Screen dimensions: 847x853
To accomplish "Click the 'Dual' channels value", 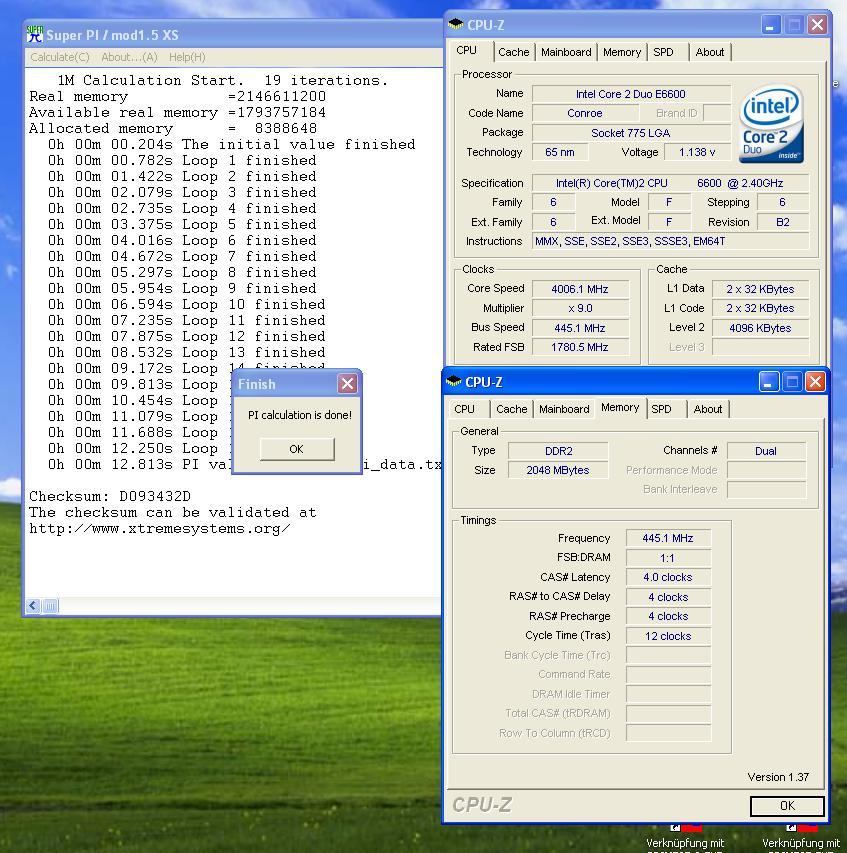I will [766, 451].
